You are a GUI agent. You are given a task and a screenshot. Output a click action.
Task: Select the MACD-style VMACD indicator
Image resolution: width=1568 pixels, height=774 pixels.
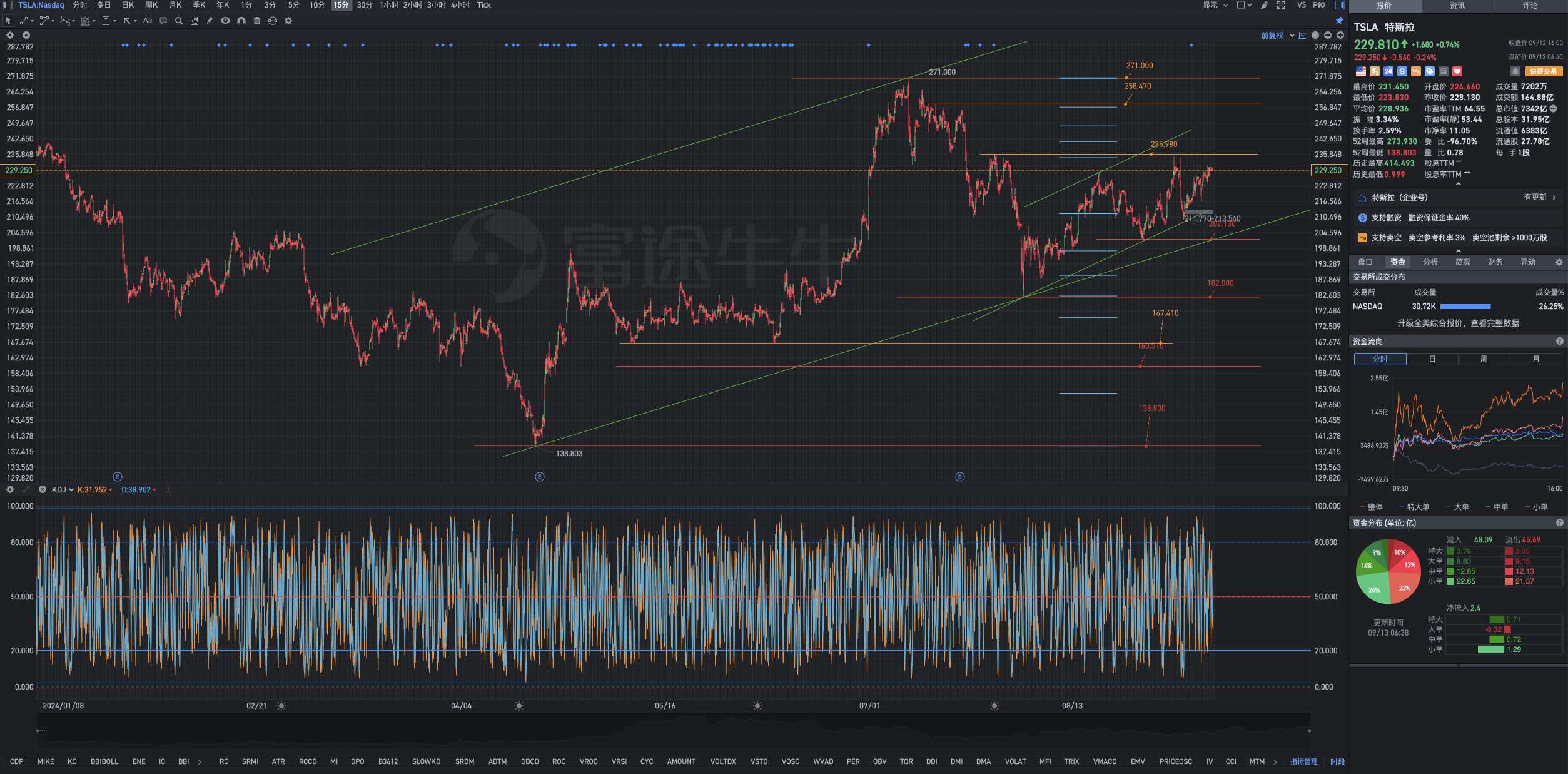[1105, 761]
